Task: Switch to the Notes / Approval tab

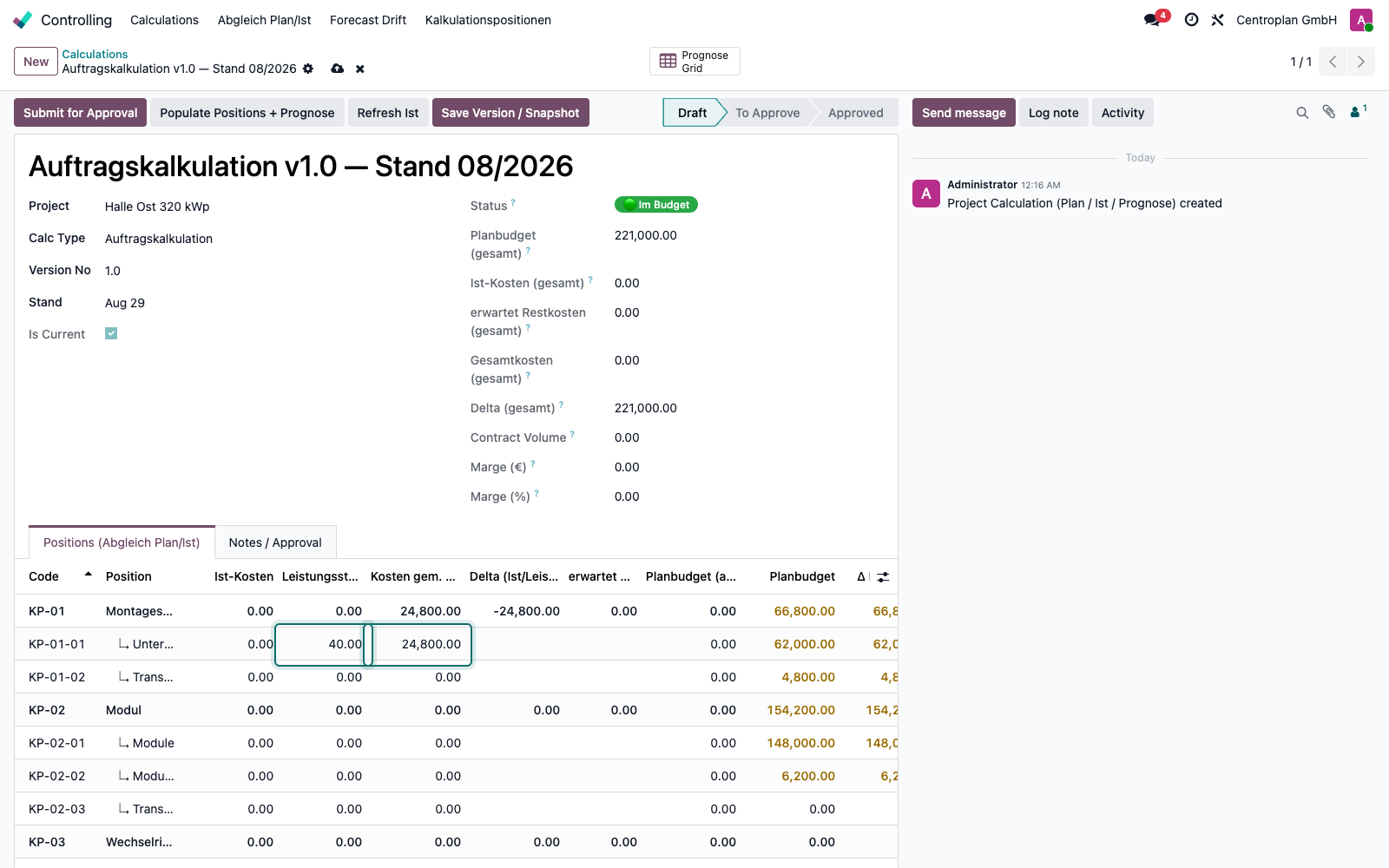Action: tap(275, 542)
